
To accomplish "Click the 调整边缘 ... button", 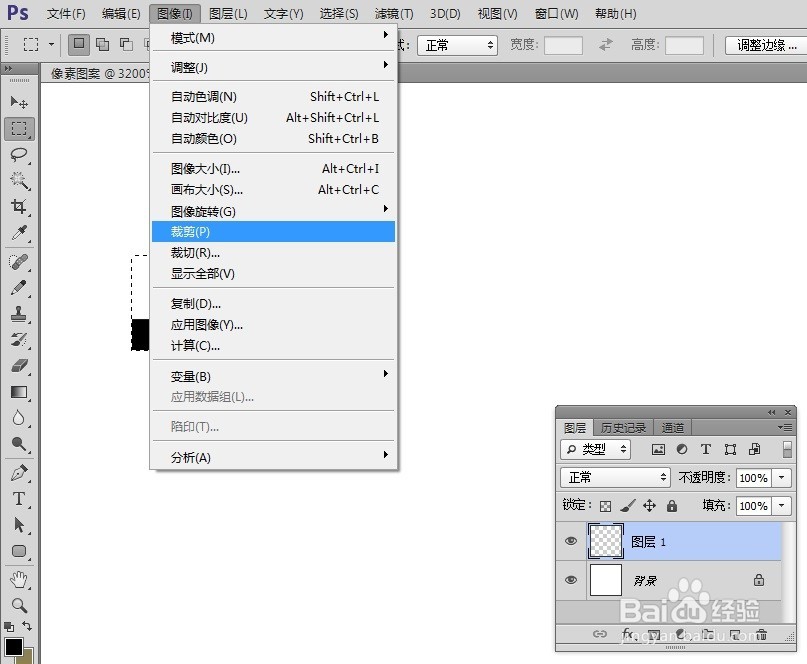I will 766,45.
